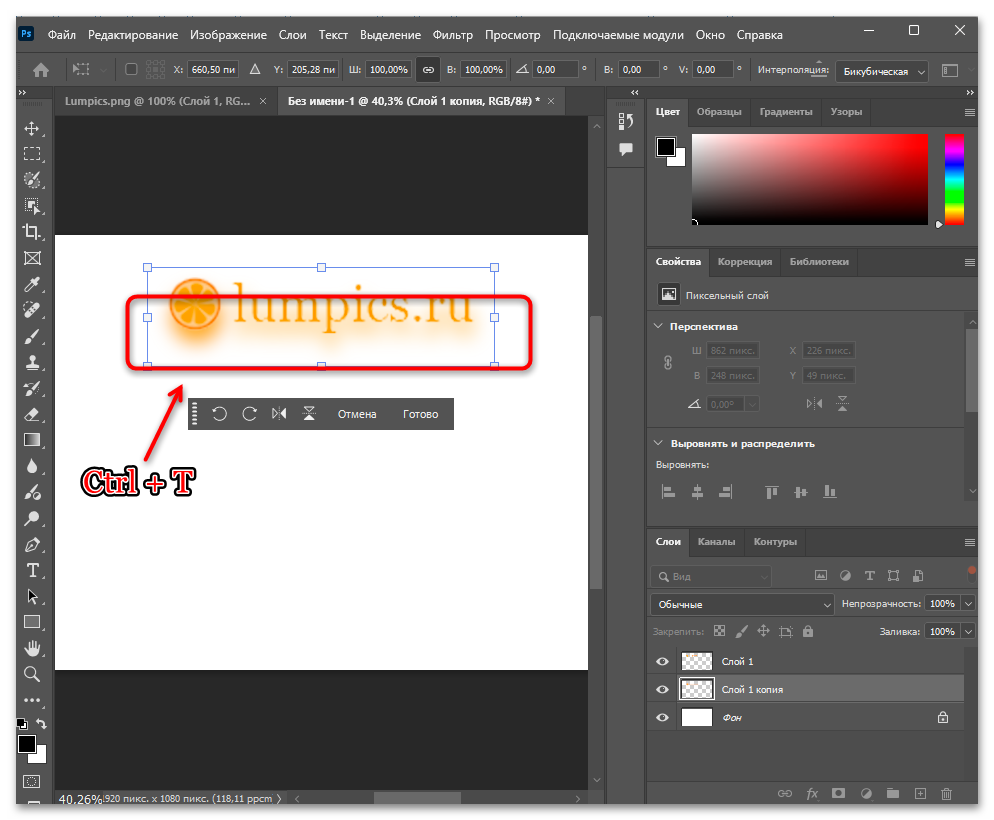Switch to the Lumpics.png document tab

pyautogui.click(x=158, y=101)
